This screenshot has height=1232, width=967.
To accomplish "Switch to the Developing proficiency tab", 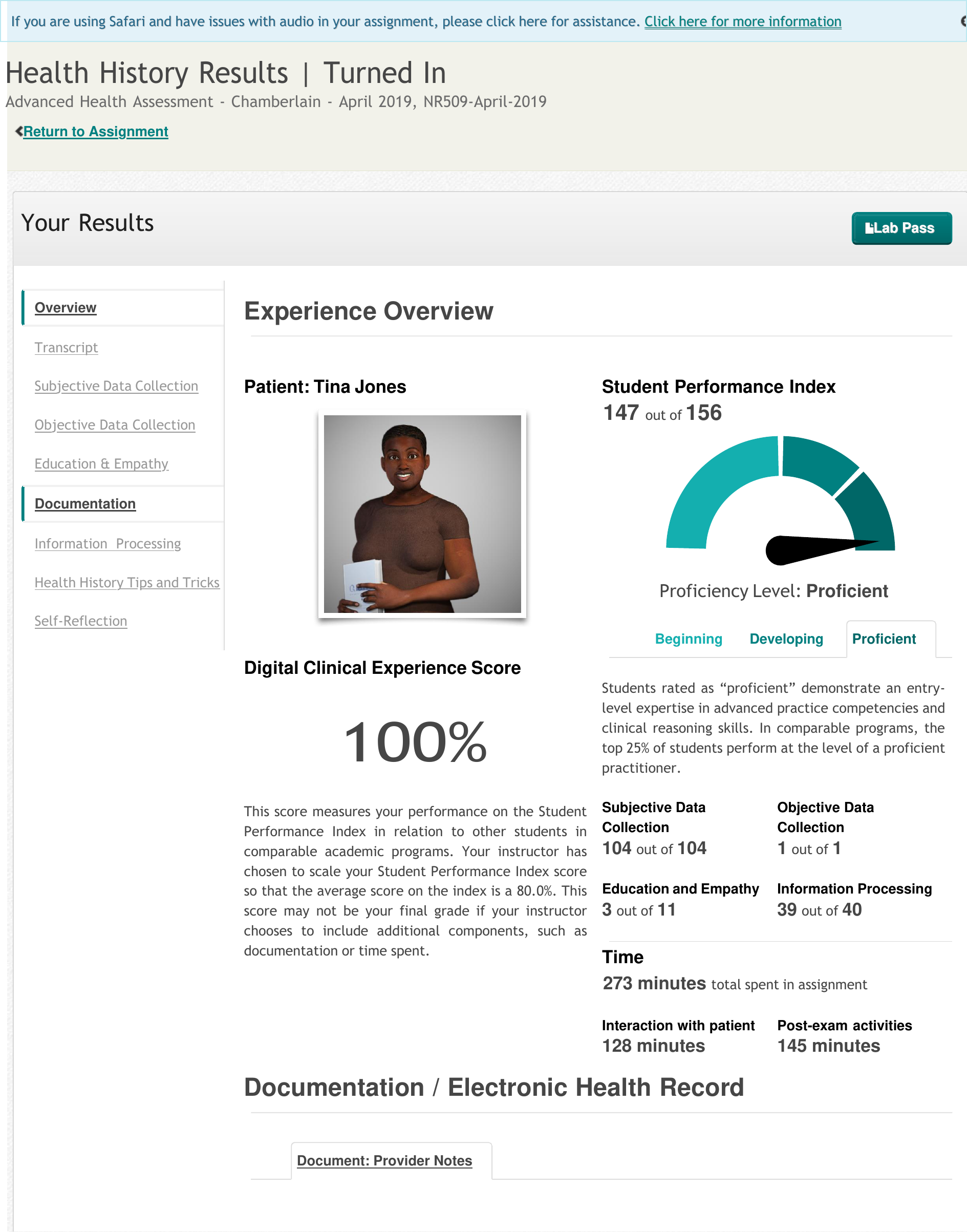I will 786,639.
